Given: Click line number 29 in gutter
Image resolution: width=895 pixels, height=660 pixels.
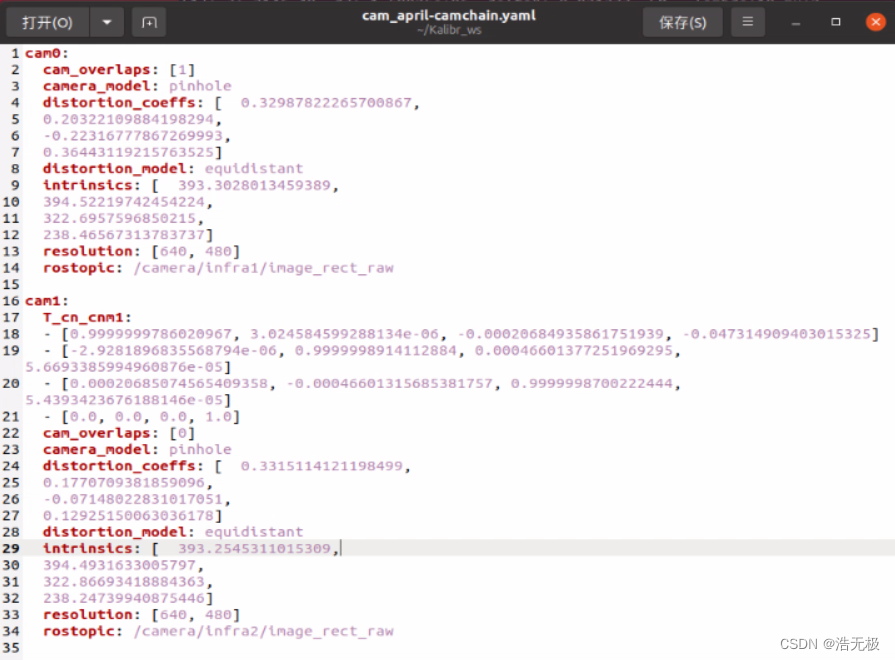Looking at the screenshot, I should pyautogui.click(x=11, y=549).
